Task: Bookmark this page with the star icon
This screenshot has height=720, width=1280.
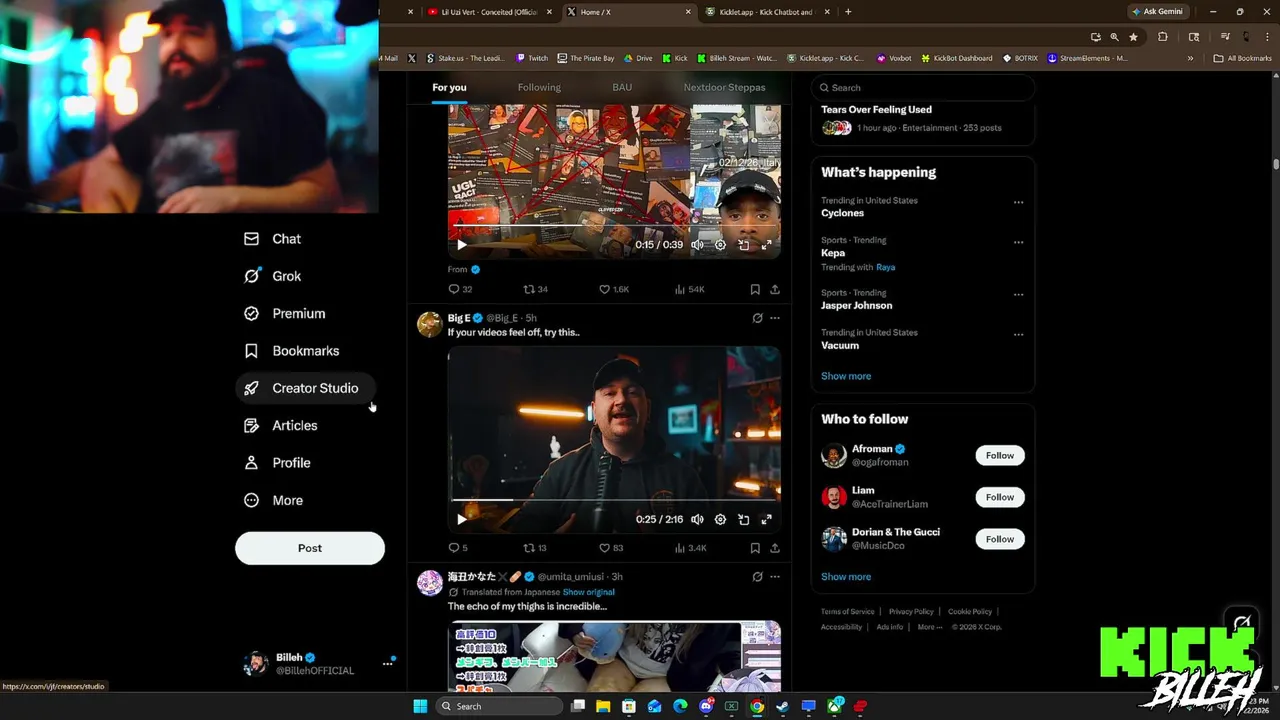Action: (1133, 37)
